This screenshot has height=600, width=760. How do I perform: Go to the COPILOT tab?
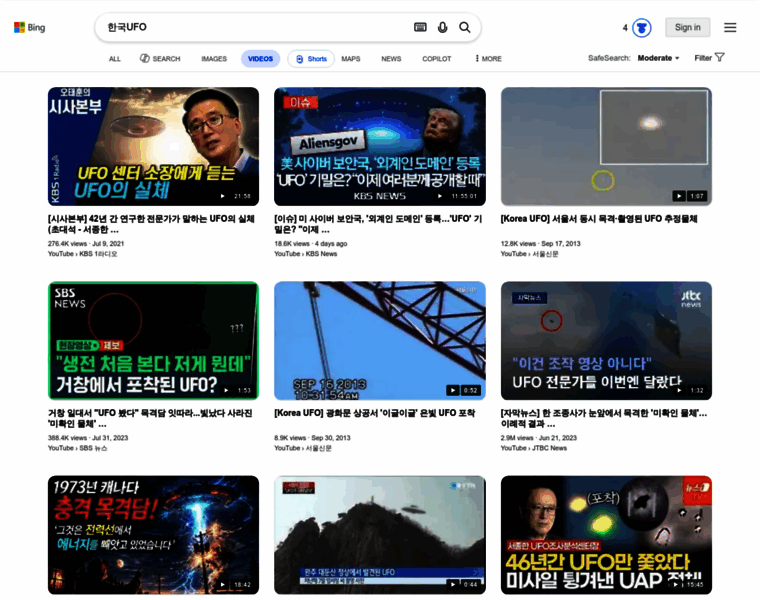point(436,59)
